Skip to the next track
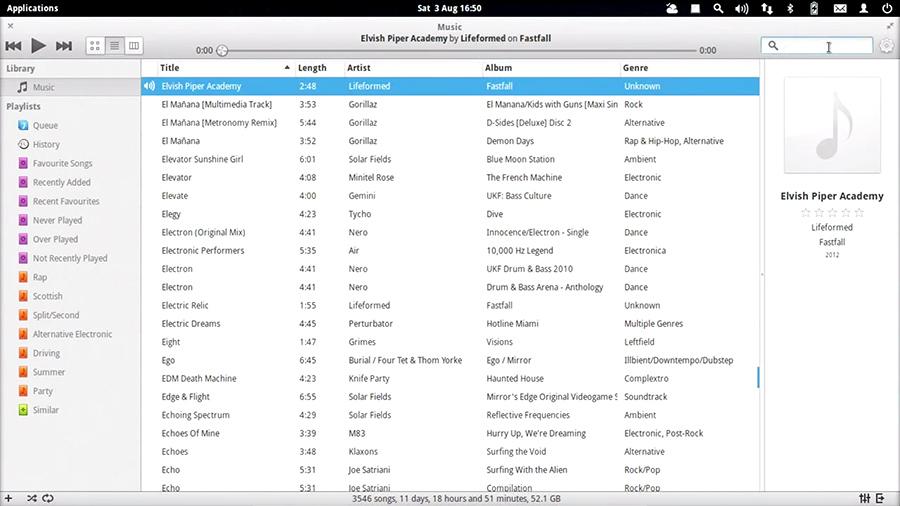Screen dimensions: 900x506 64,46
